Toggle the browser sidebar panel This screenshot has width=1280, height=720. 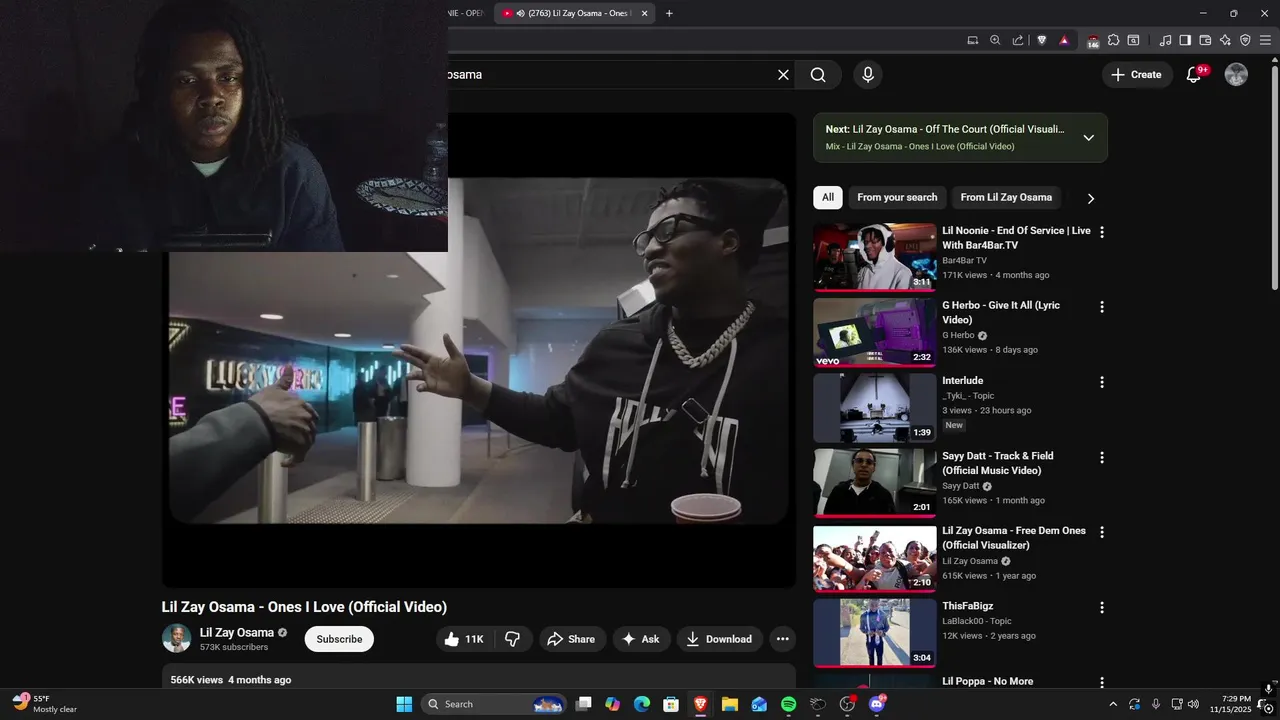click(x=1185, y=40)
